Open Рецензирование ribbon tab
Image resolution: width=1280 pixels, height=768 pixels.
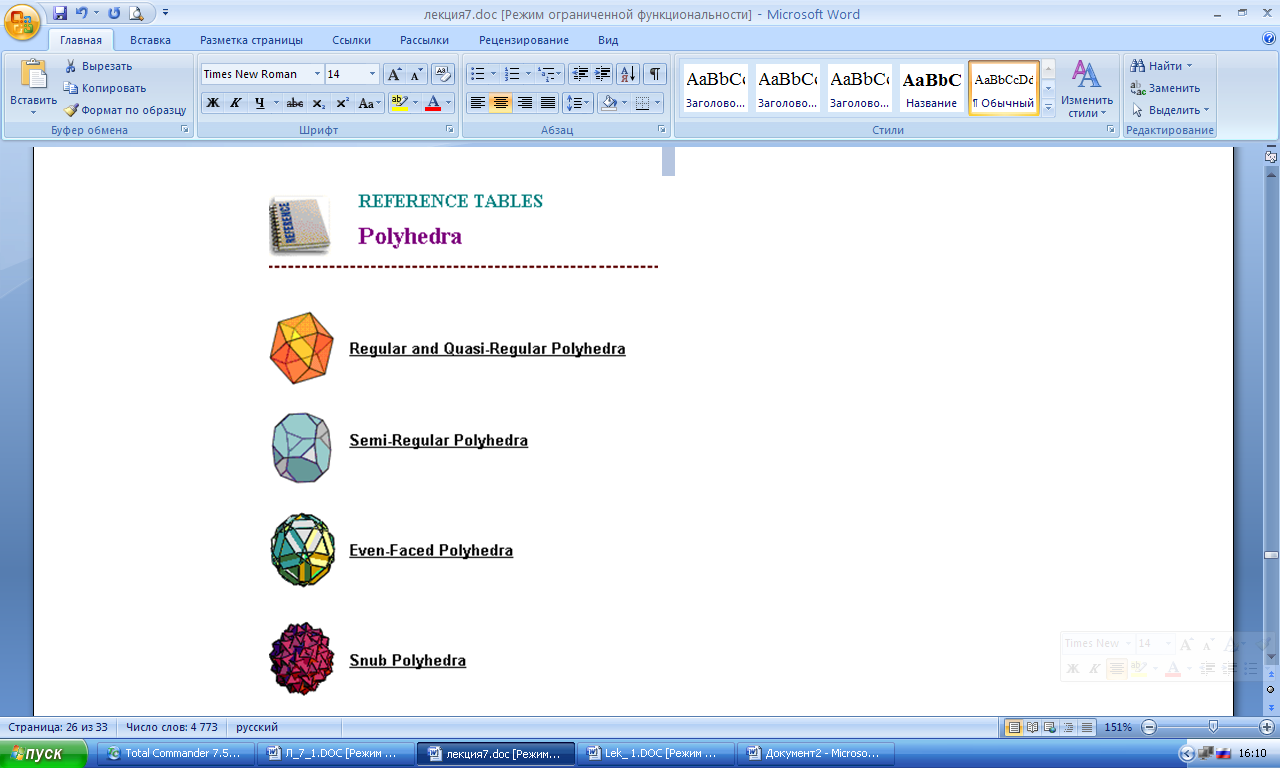click(524, 40)
